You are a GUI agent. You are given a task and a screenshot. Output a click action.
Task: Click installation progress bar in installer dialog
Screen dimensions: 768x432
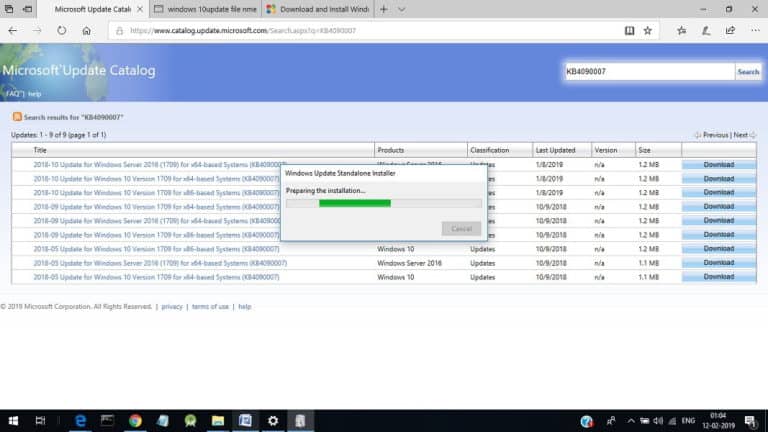point(384,203)
